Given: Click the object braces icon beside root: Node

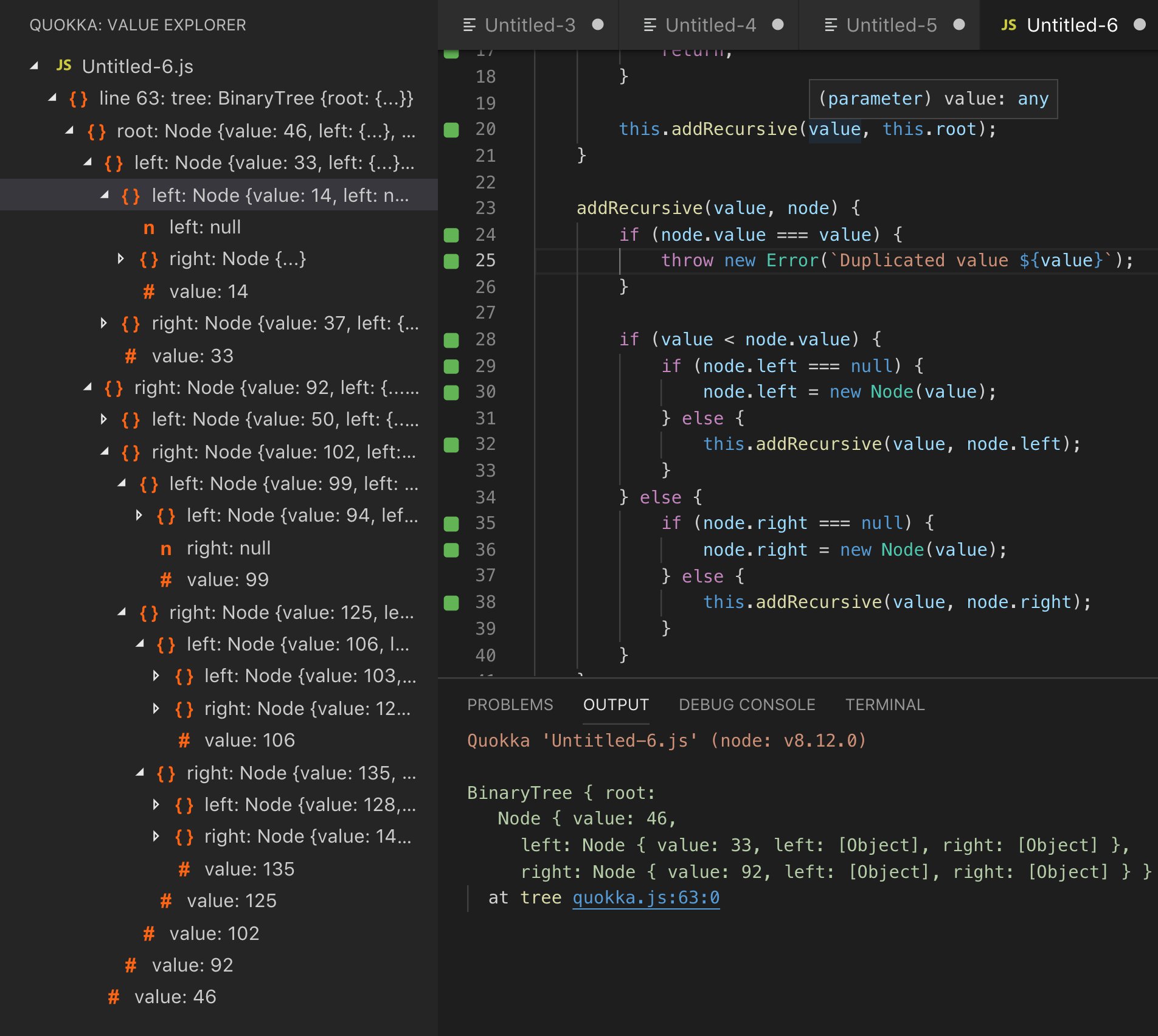Looking at the screenshot, I should coord(97,131).
